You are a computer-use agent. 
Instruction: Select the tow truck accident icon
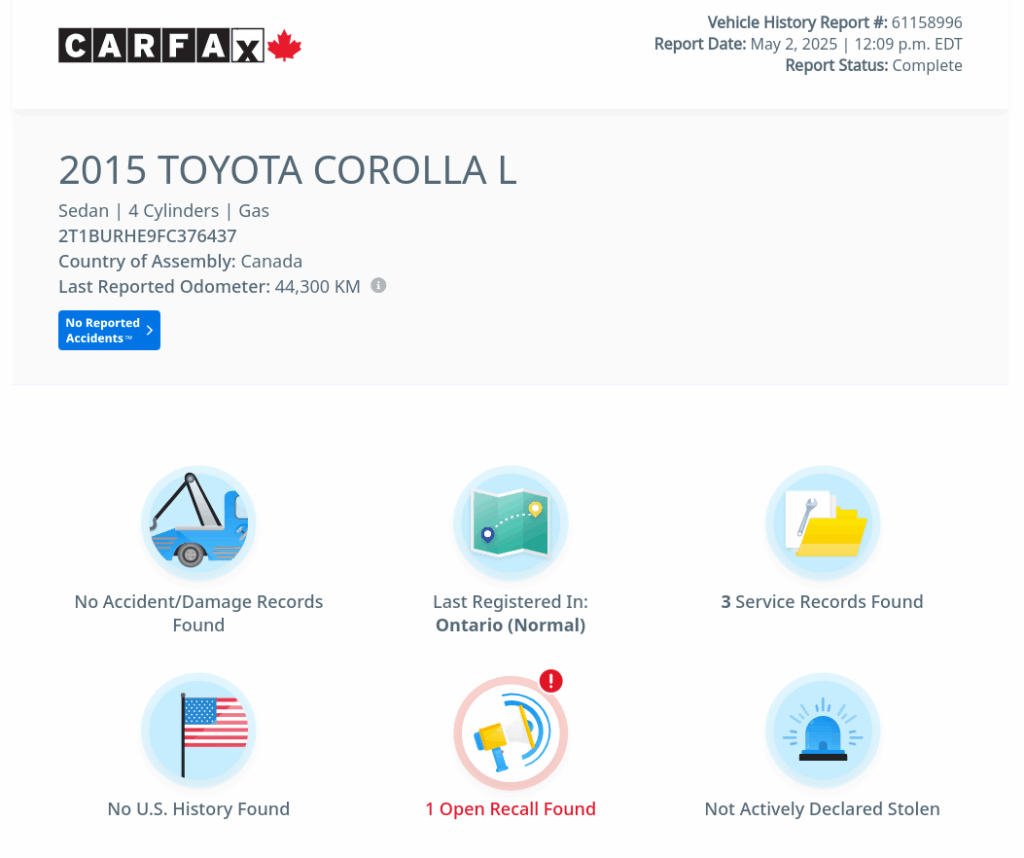point(199,522)
